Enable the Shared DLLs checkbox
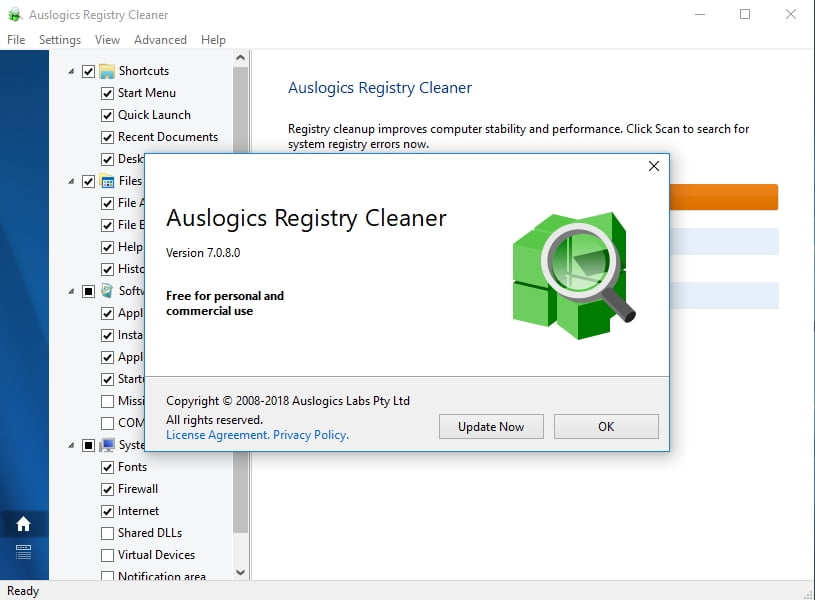Image resolution: width=815 pixels, height=600 pixels. tap(107, 533)
